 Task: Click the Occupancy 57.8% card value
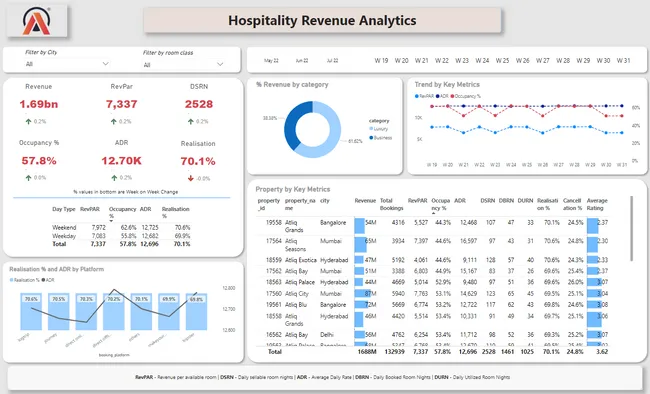(x=39, y=161)
